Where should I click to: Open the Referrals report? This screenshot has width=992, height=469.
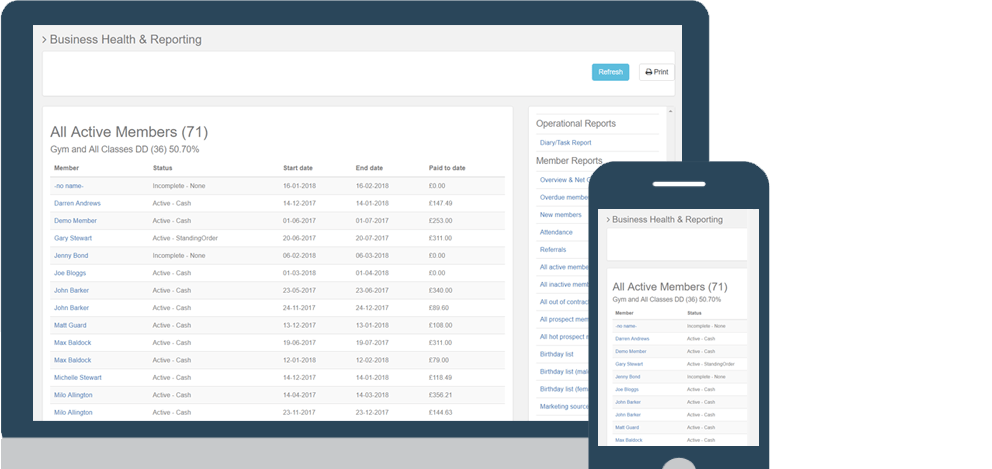553,250
